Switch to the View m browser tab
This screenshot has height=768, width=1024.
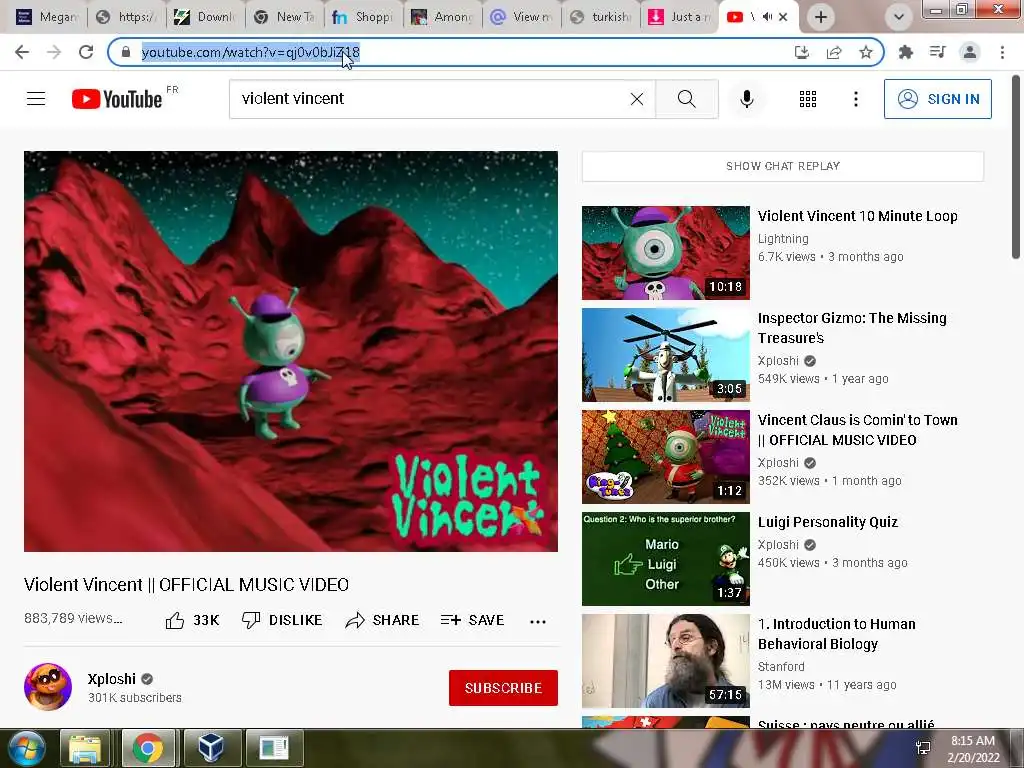(521, 17)
